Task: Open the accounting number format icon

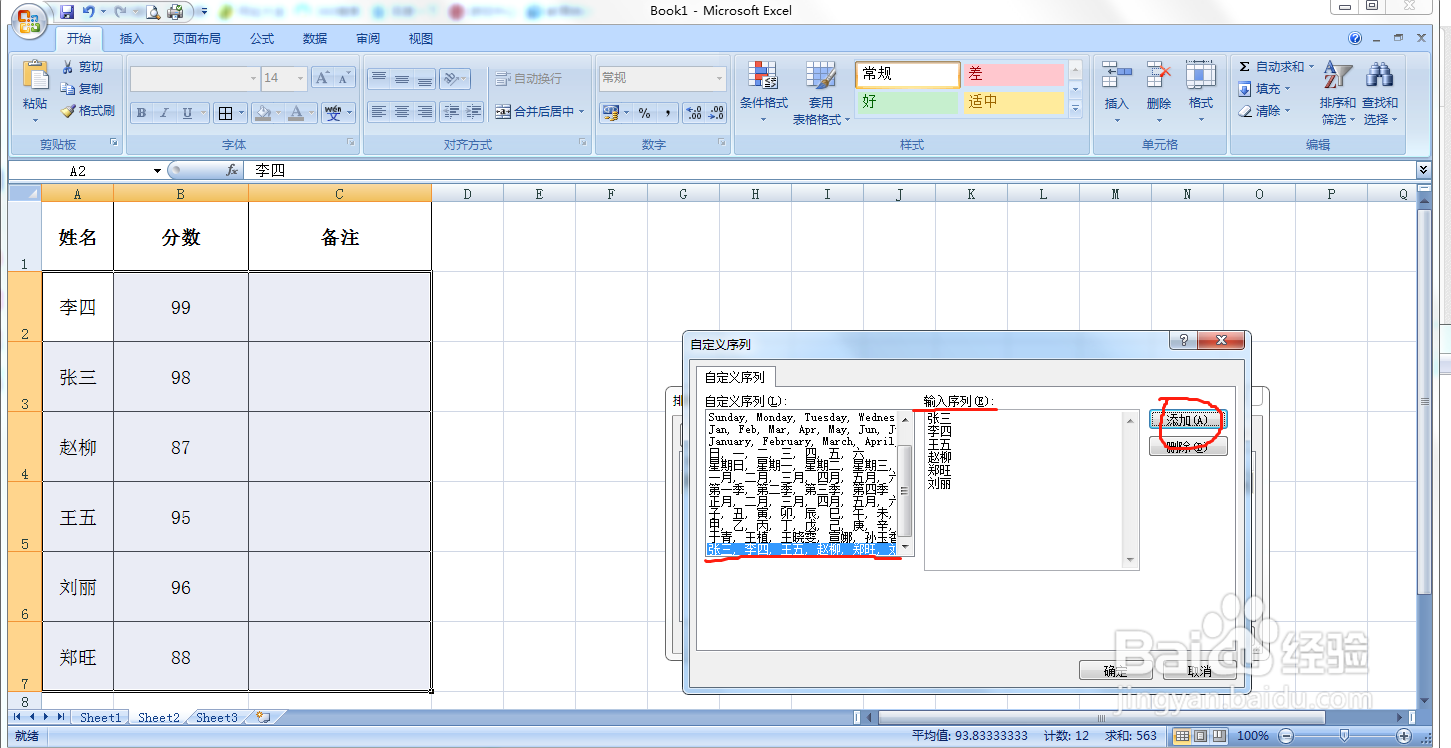Action: 610,113
